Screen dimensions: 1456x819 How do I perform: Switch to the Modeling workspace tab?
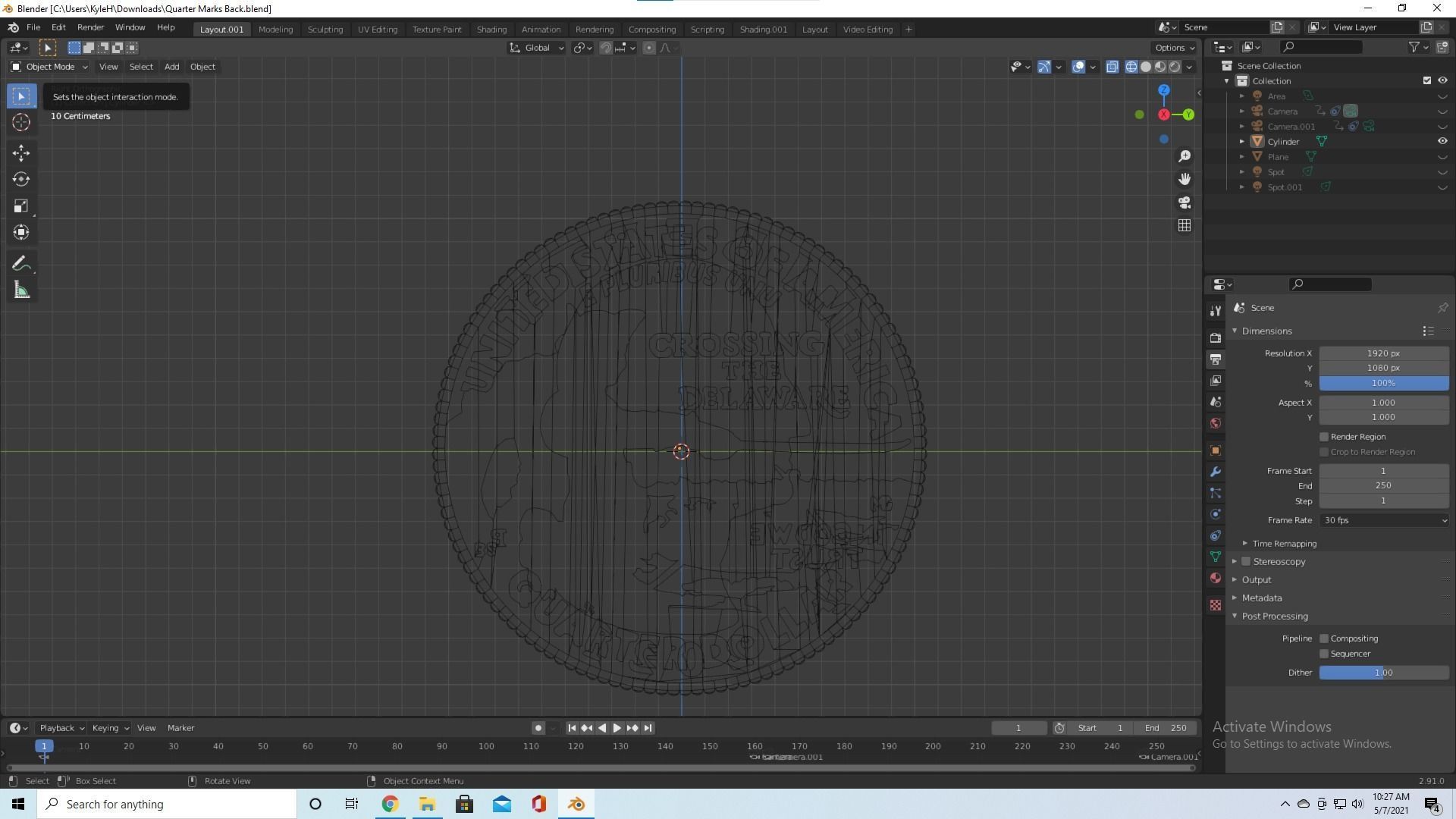point(275,30)
